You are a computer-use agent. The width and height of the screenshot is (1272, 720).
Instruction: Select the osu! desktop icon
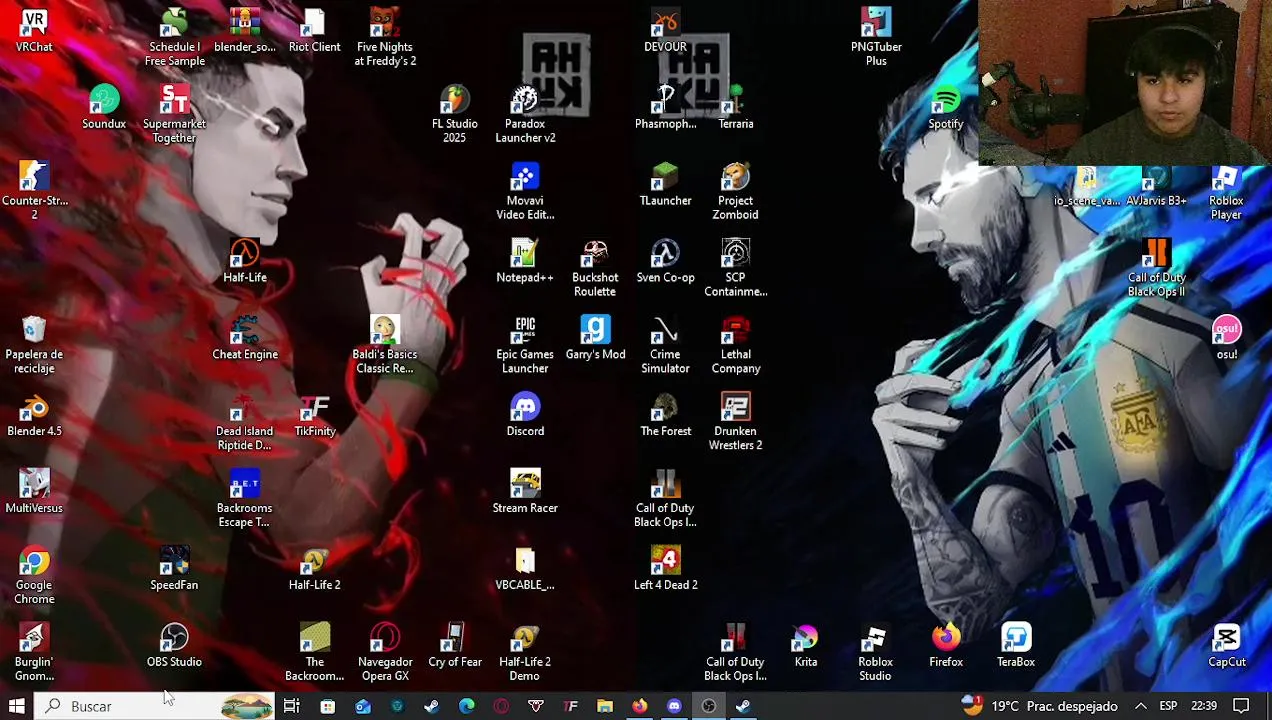[x=1226, y=339]
